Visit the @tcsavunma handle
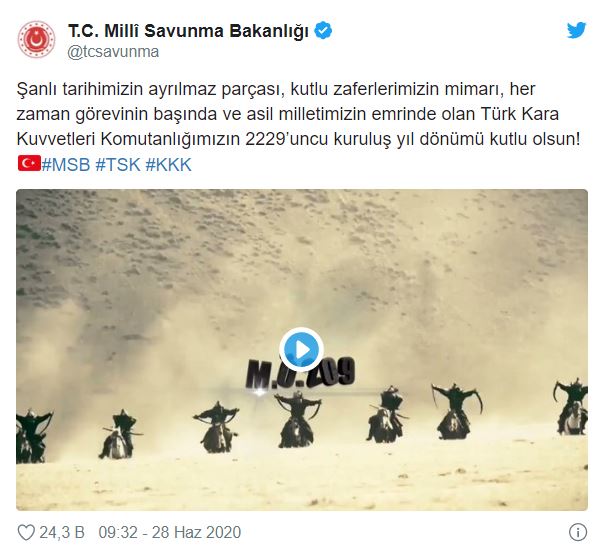 (x=113, y=52)
